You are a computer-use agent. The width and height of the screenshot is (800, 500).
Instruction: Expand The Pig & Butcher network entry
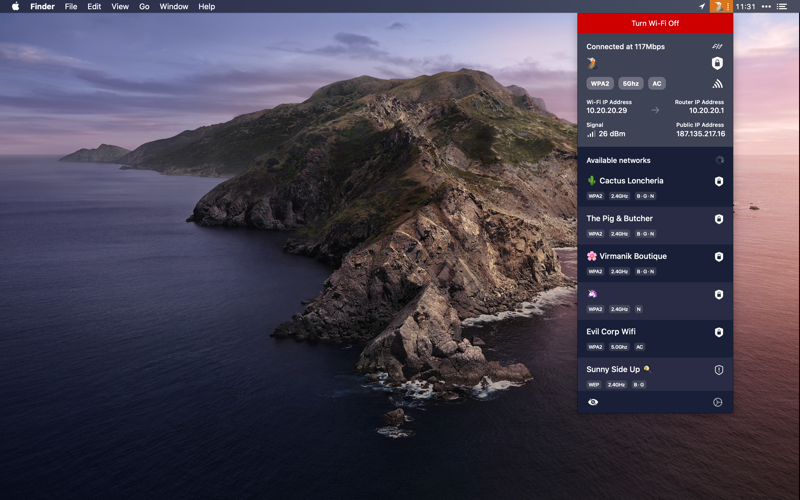[x=655, y=226]
